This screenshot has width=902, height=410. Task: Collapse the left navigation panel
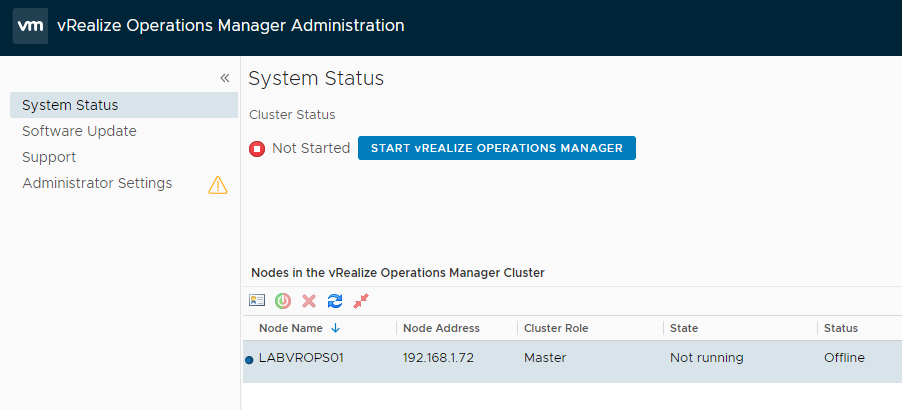225,78
